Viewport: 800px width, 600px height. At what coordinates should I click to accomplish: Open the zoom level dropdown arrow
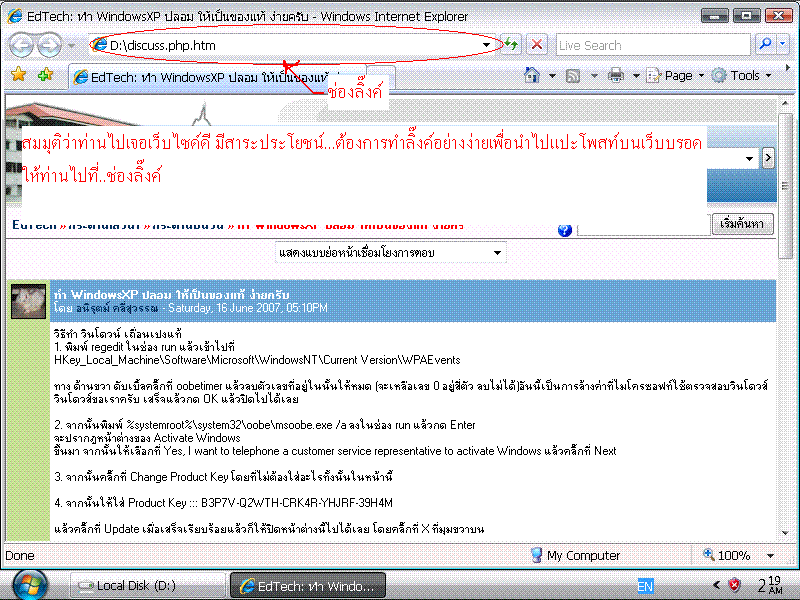point(770,556)
